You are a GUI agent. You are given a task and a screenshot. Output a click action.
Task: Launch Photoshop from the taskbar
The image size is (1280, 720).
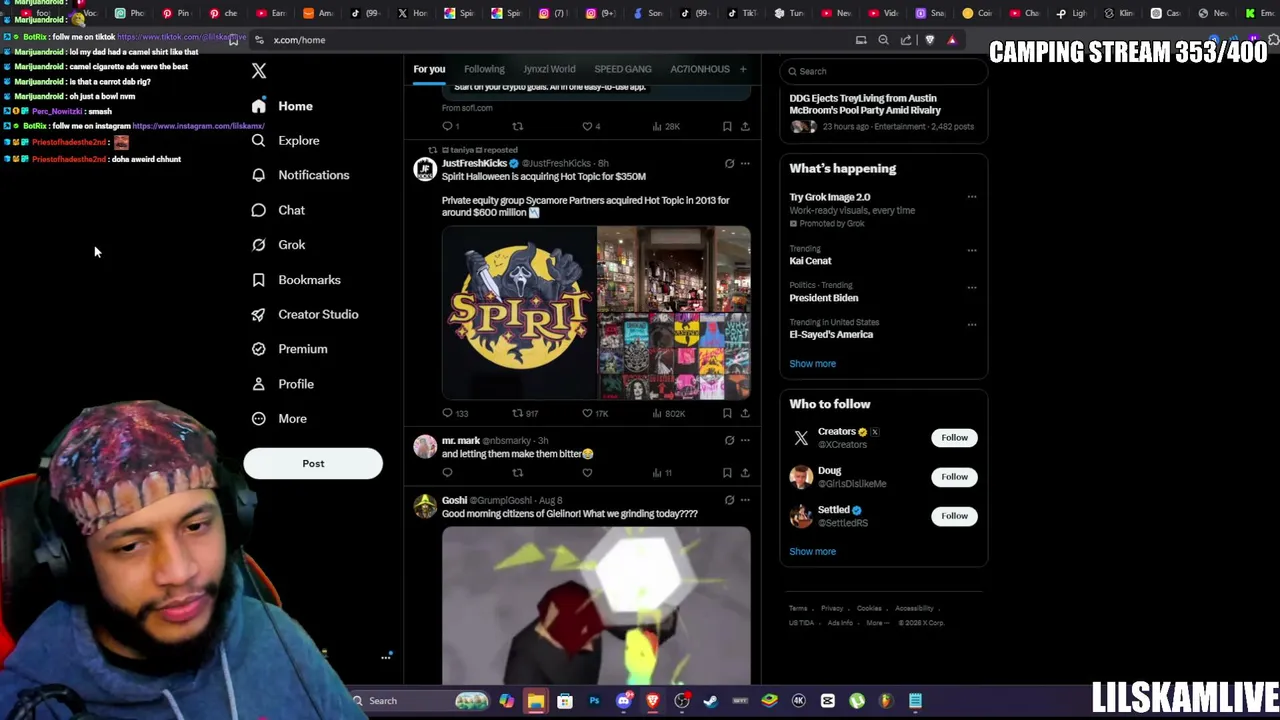click(594, 701)
